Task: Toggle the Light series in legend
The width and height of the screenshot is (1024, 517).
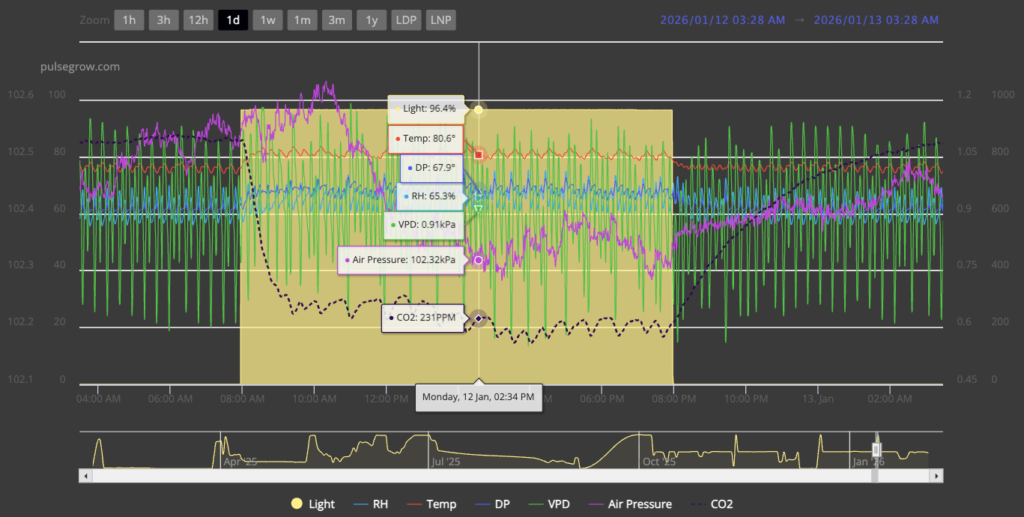Action: point(314,504)
